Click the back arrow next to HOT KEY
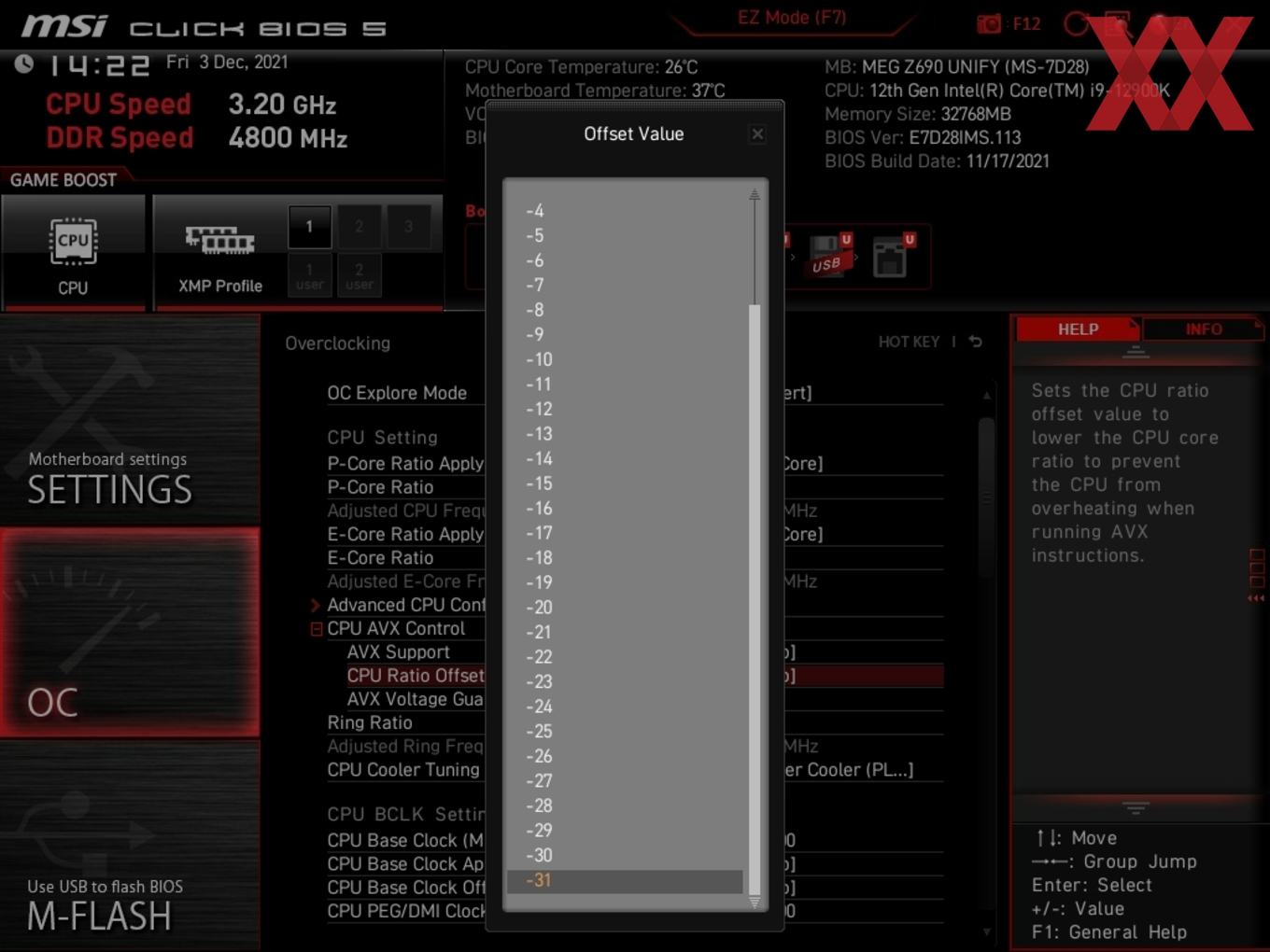 pyautogui.click(x=976, y=342)
